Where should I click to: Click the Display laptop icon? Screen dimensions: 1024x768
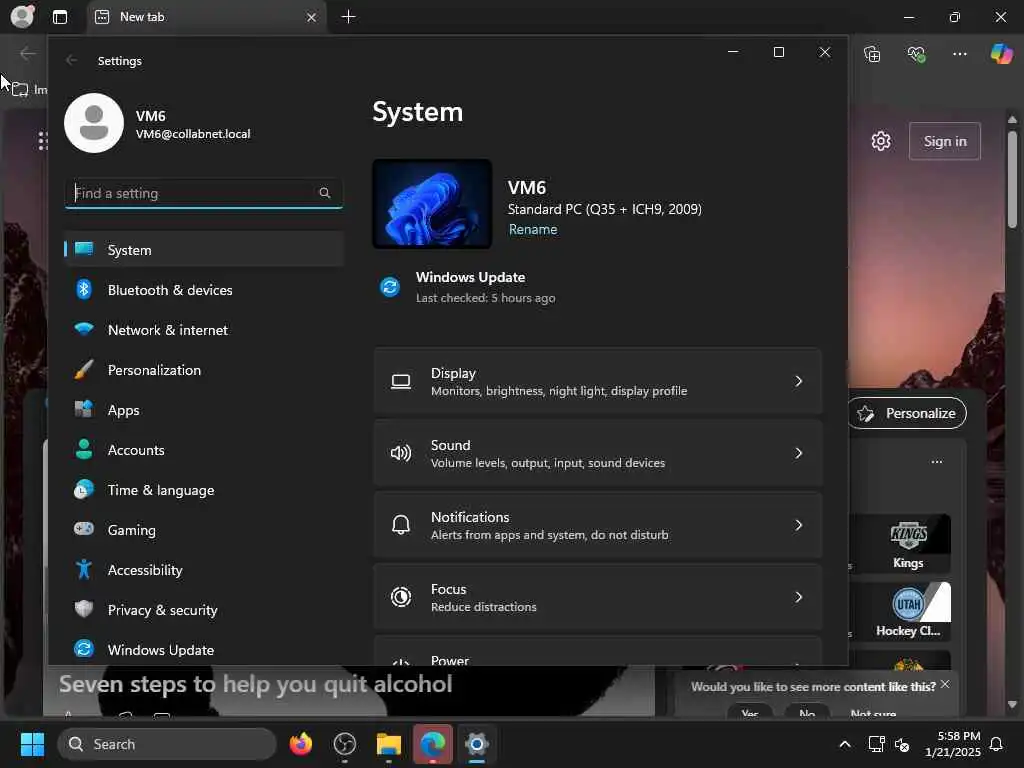pos(401,381)
